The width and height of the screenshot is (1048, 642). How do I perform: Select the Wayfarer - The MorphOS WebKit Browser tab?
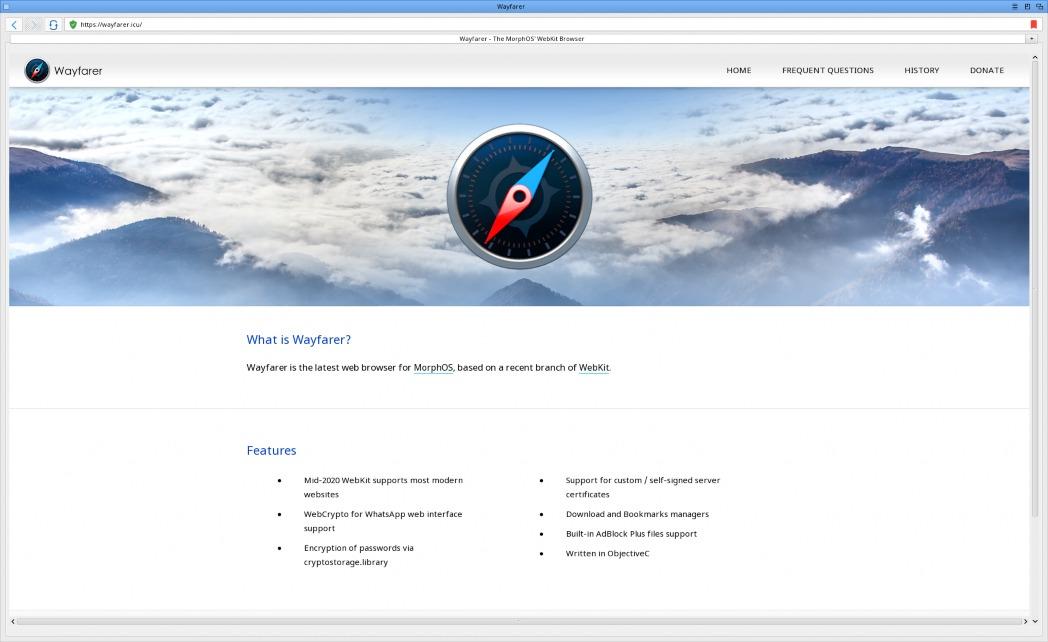[x=518, y=39]
